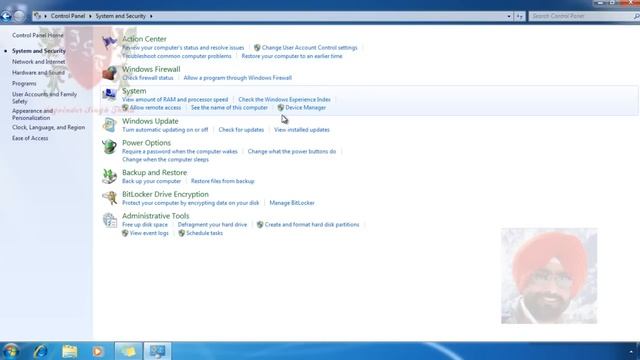Open the BitLocker Drive Encryption keys icon
640x360 pixels.
109,198
